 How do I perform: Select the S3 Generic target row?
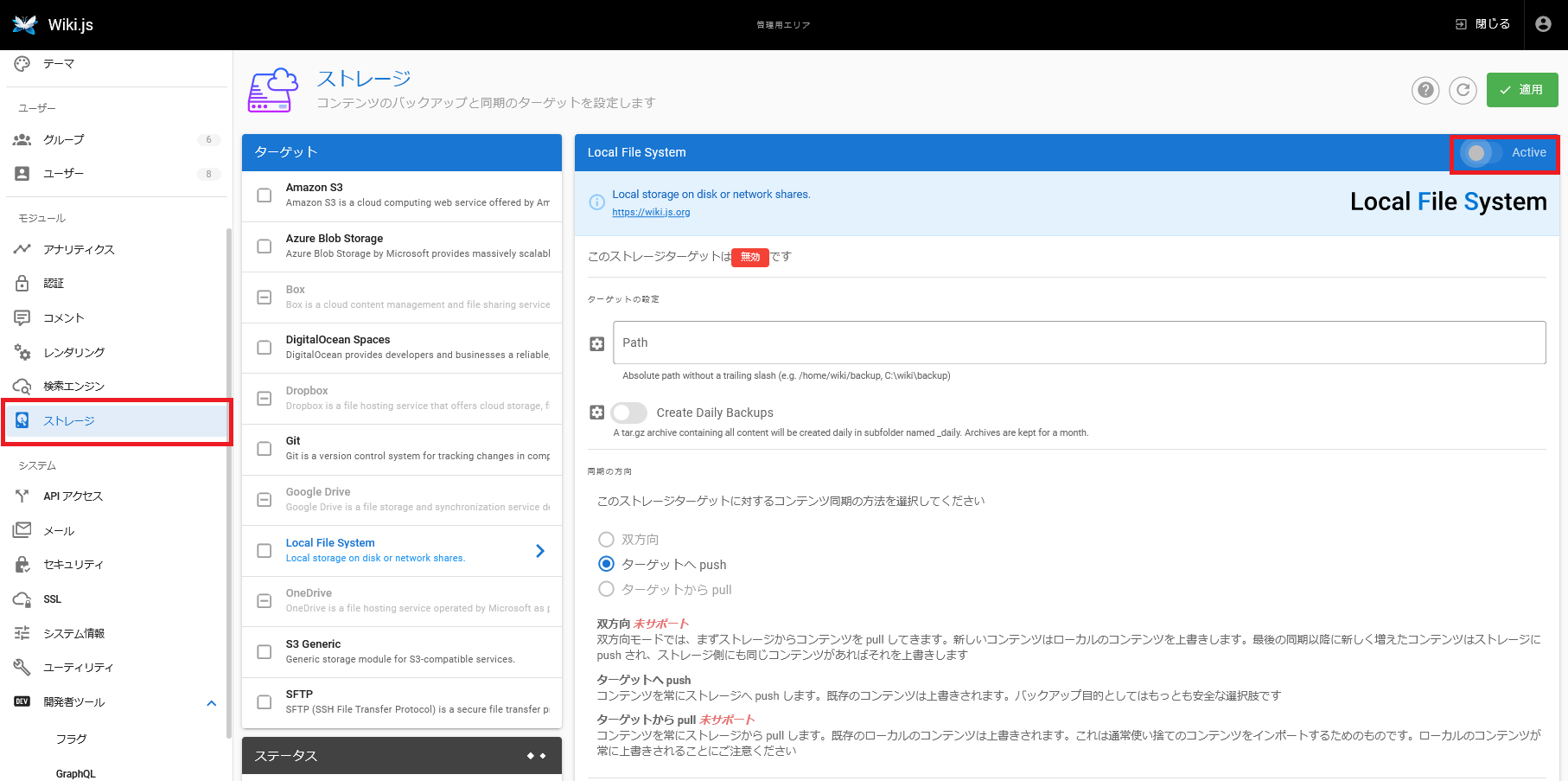click(402, 652)
